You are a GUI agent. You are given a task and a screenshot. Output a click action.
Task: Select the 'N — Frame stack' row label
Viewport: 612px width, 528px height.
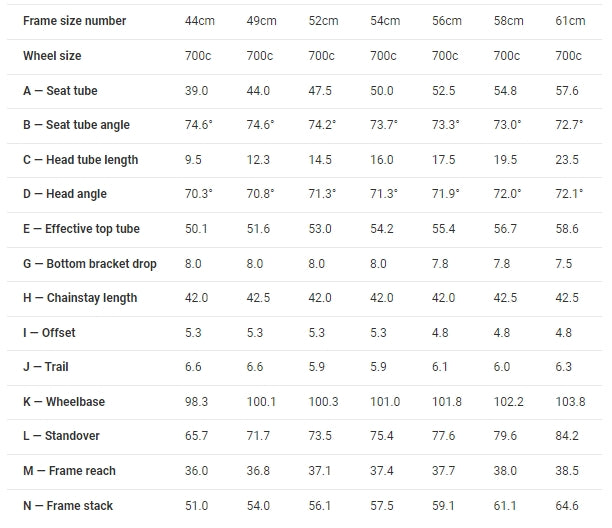[x=68, y=506]
